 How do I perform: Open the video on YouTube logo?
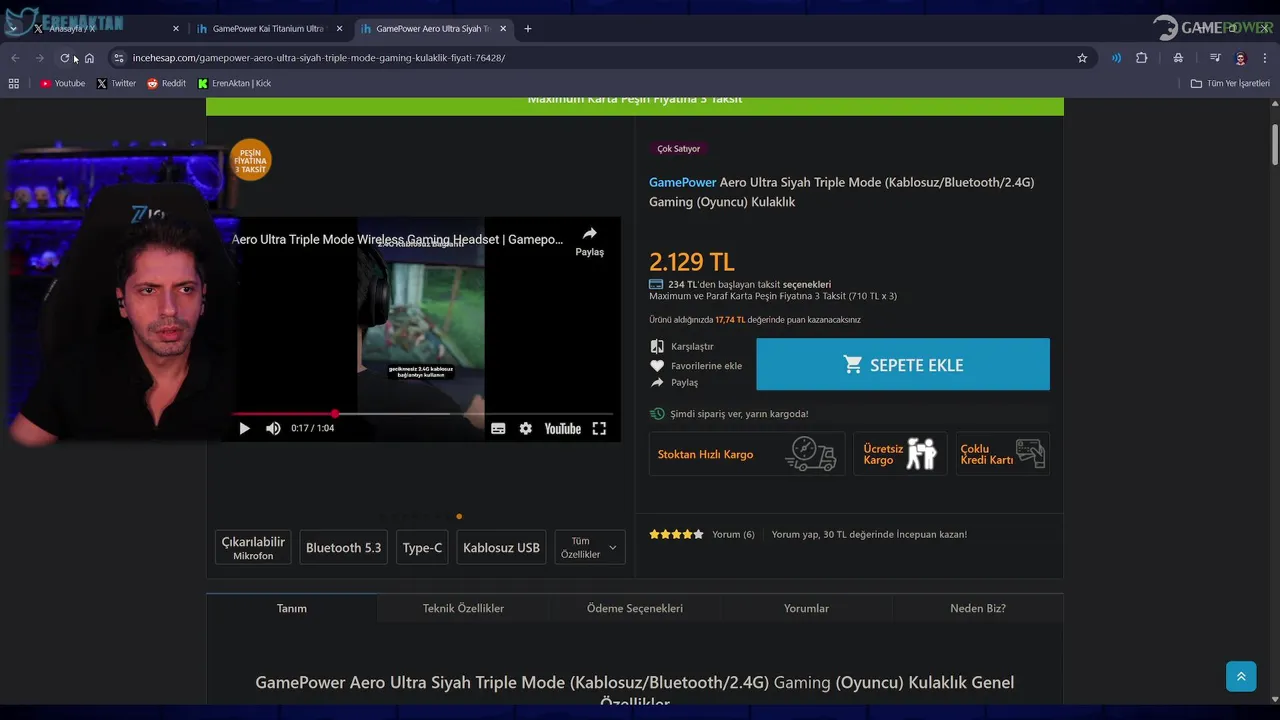(x=562, y=428)
